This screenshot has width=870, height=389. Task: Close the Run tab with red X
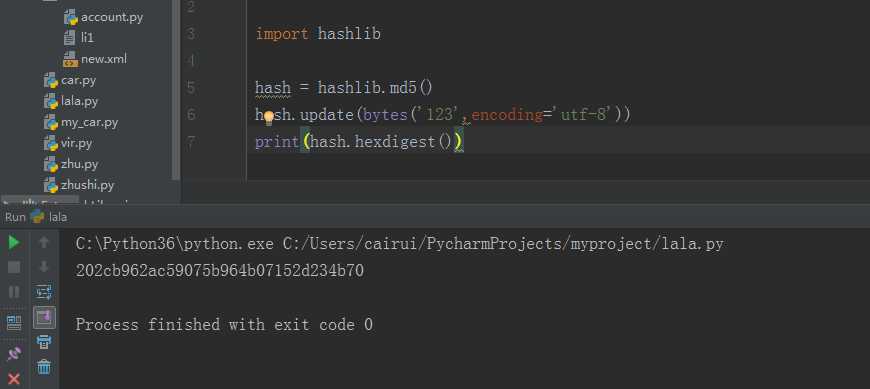14,379
